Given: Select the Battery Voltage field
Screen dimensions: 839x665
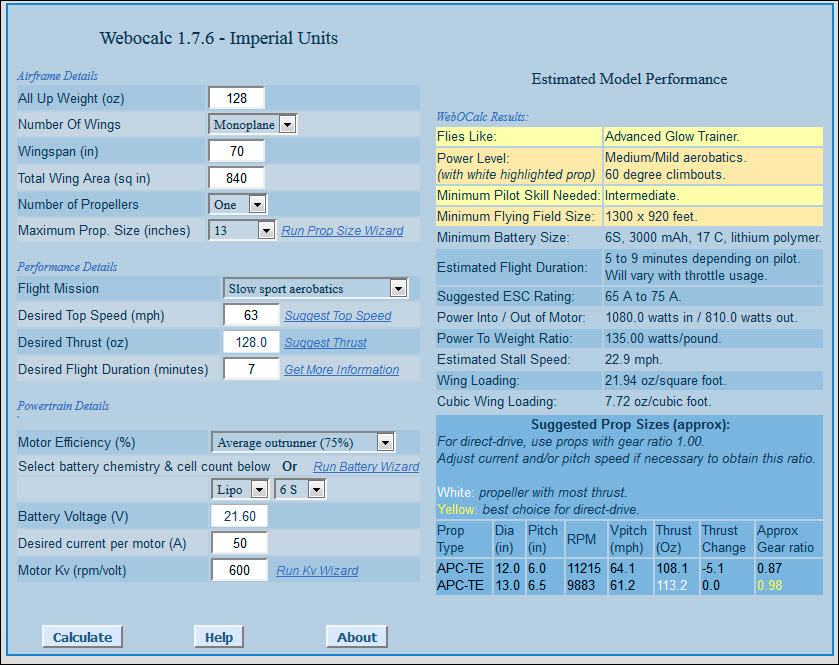Looking at the screenshot, I should click(x=237, y=516).
